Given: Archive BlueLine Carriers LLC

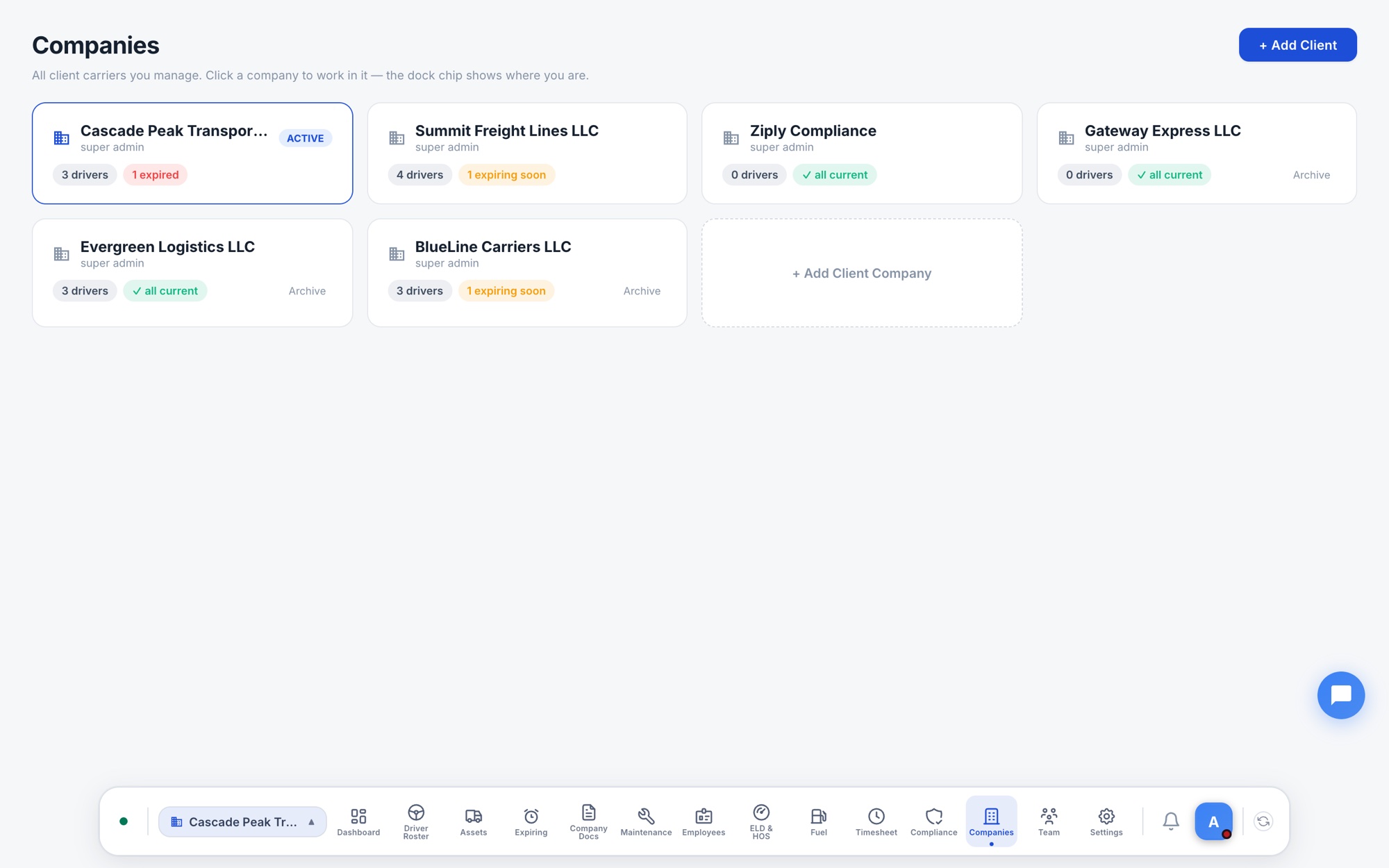Looking at the screenshot, I should click(x=642, y=291).
